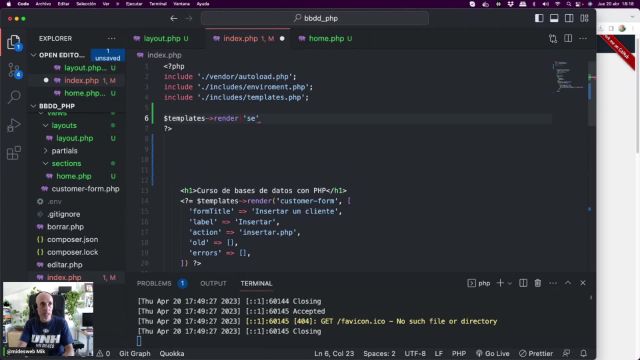Toggle the primary sidebar visibility
This screenshot has width=640, height=360.
[539, 18]
